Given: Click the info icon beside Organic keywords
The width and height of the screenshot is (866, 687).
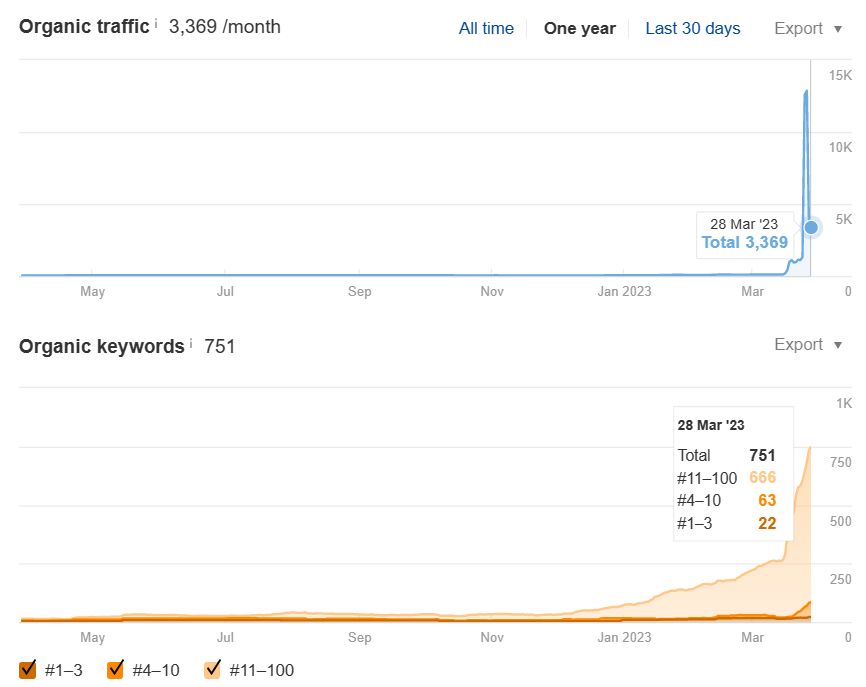Looking at the screenshot, I should [x=191, y=343].
